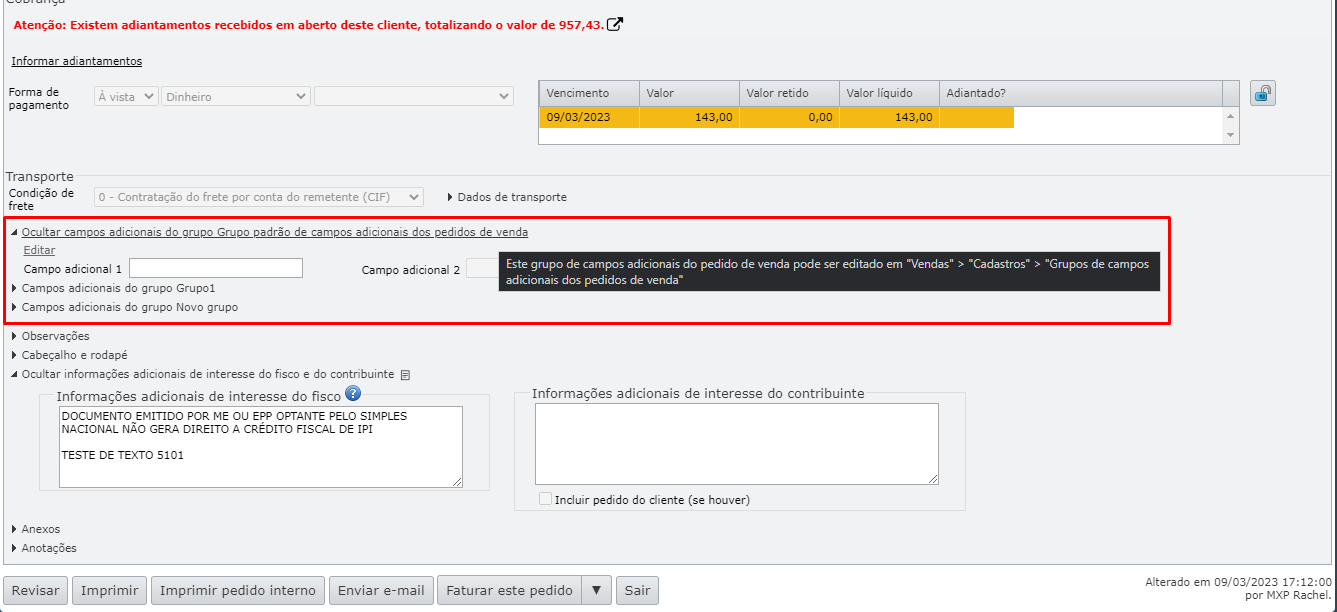This screenshot has width=1337, height=612.
Task: Click the Valor líquido column header
Action: [889, 93]
